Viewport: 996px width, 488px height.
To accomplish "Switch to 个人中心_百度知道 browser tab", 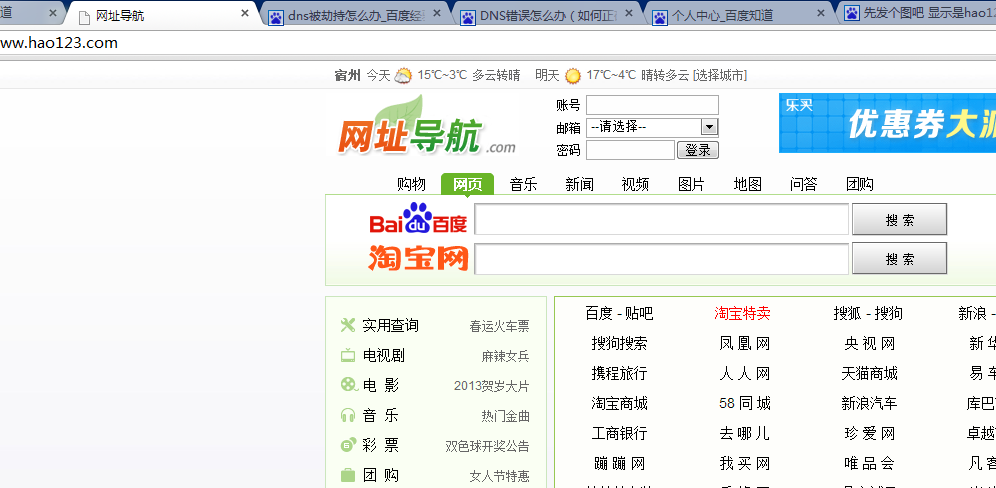I will click(x=739, y=16).
